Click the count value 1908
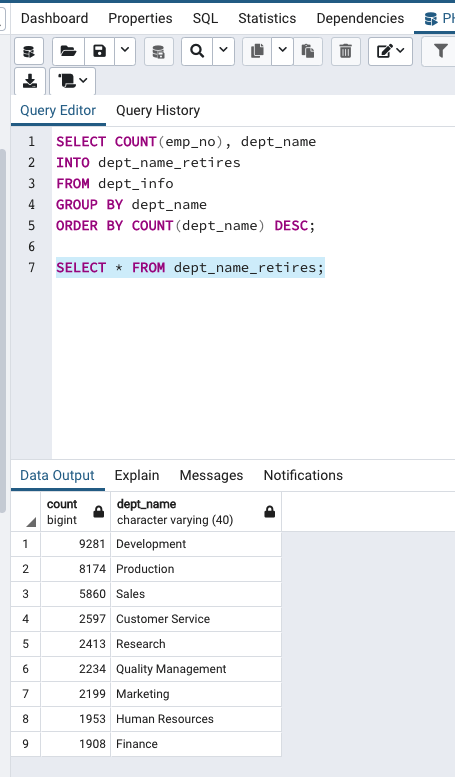This screenshot has height=777, width=455. (75, 744)
